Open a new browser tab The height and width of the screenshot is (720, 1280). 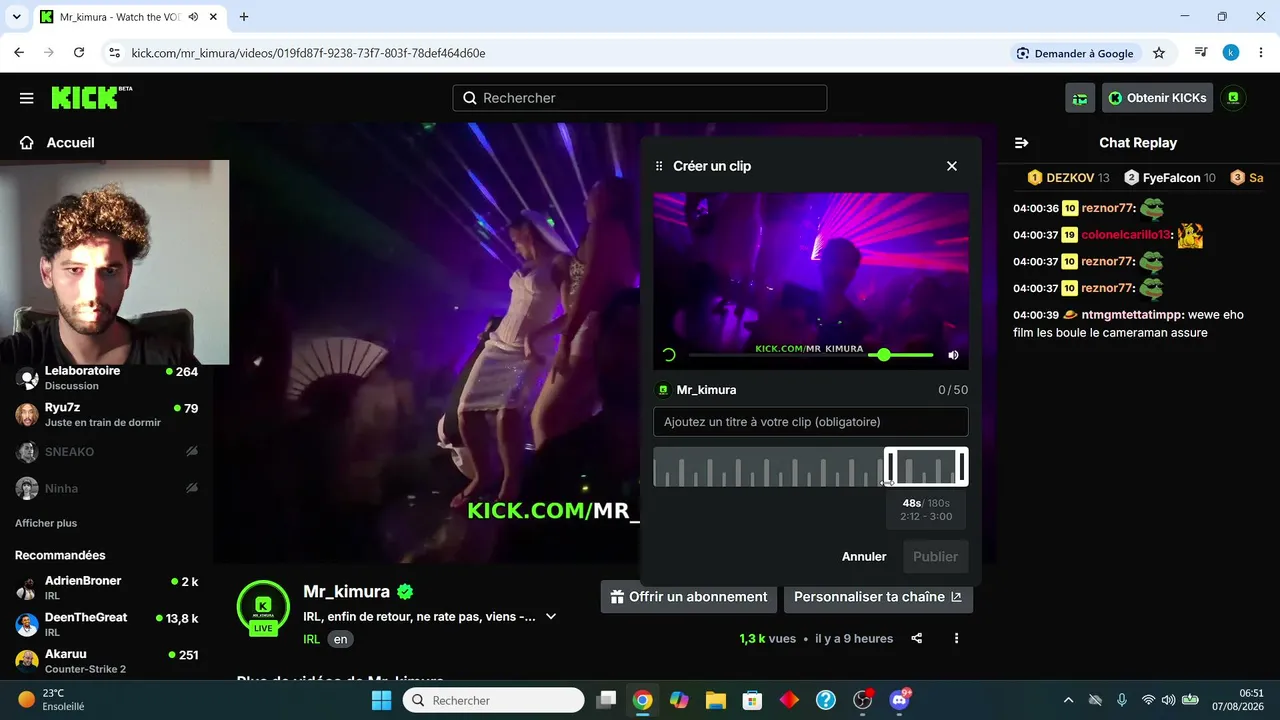click(244, 17)
